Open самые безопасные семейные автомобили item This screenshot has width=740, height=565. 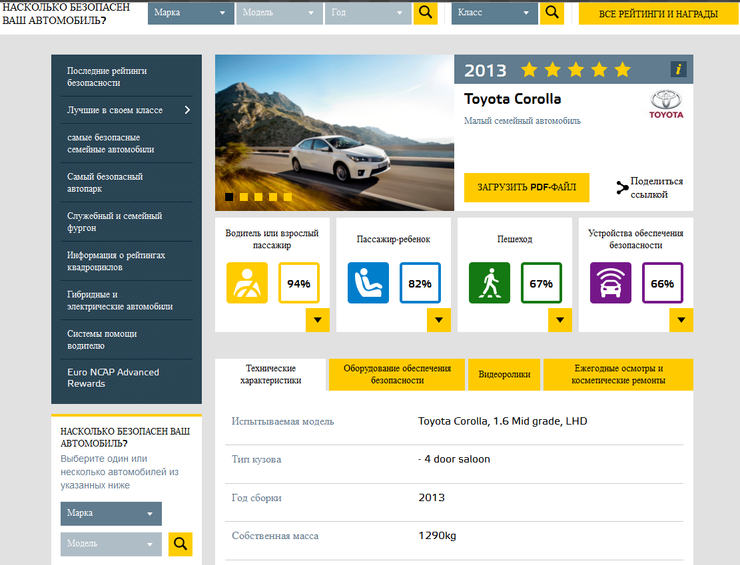(x=110, y=143)
